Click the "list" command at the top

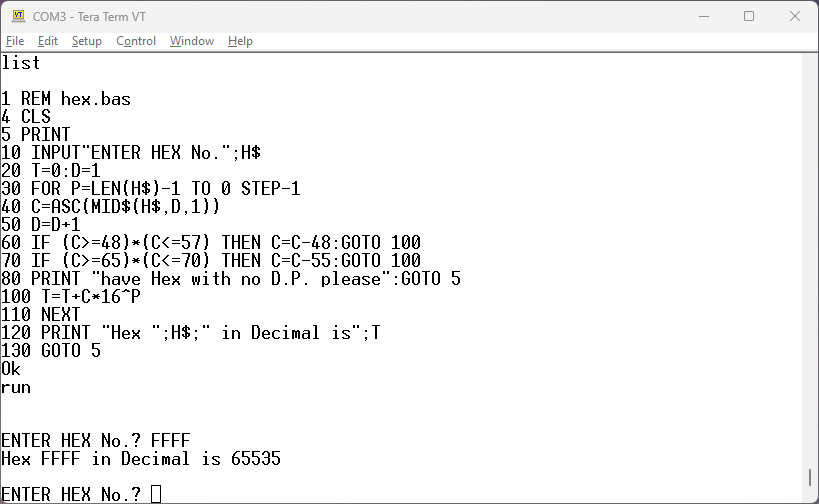tap(21, 63)
